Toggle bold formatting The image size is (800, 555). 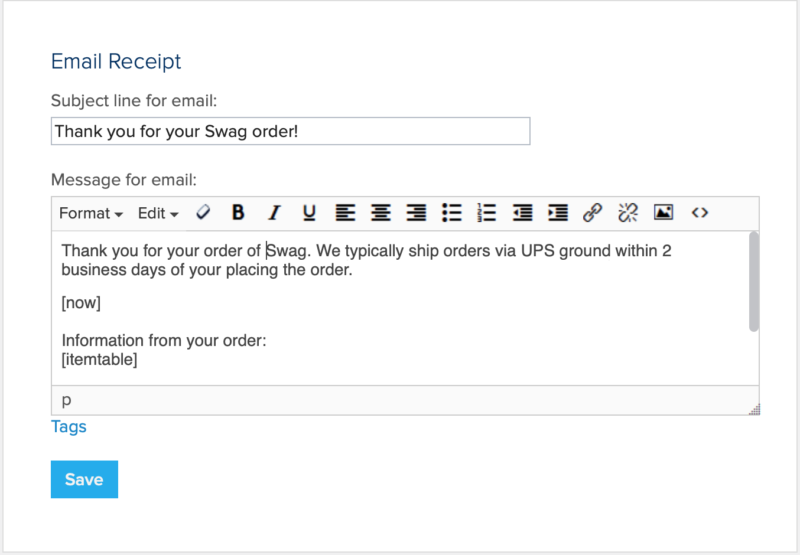238,213
